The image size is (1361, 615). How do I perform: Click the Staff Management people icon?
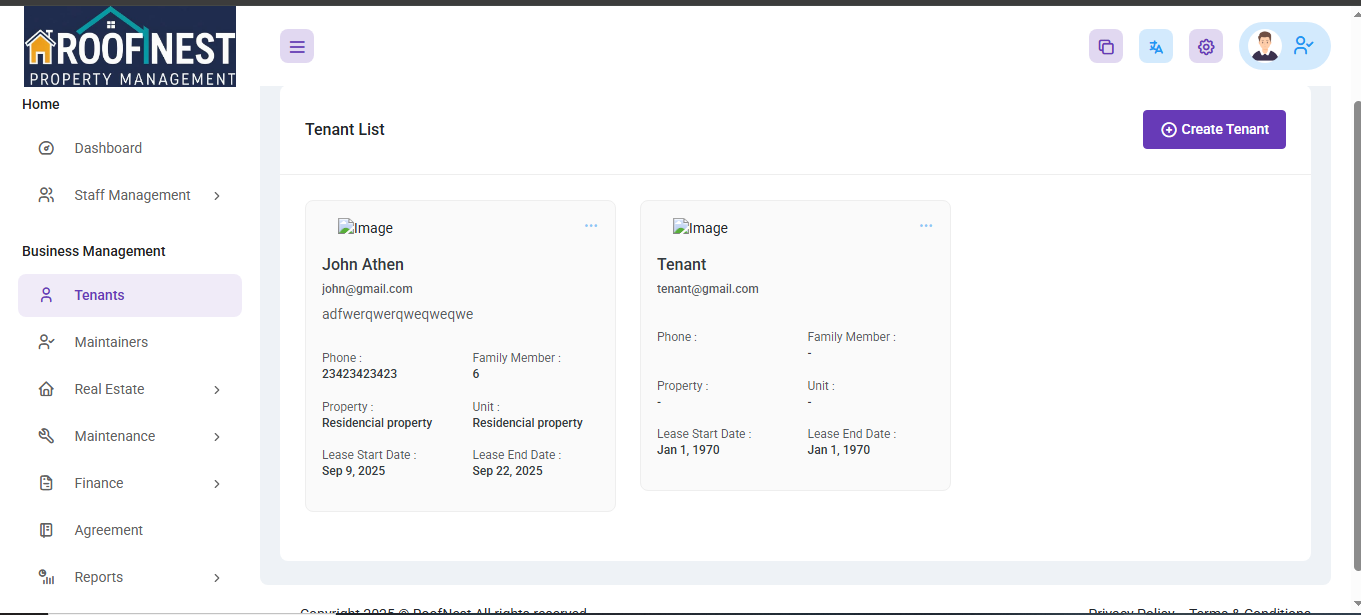click(46, 195)
